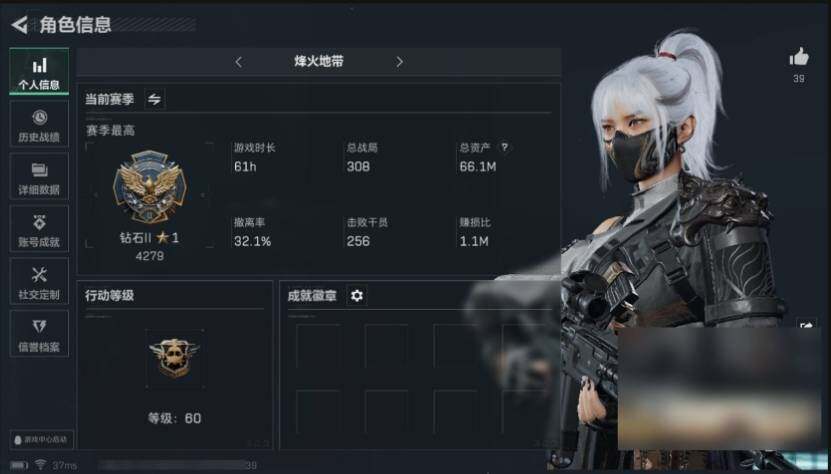Give a thumbs-up like to this profile
This screenshot has height=474, width=831.
[799, 57]
